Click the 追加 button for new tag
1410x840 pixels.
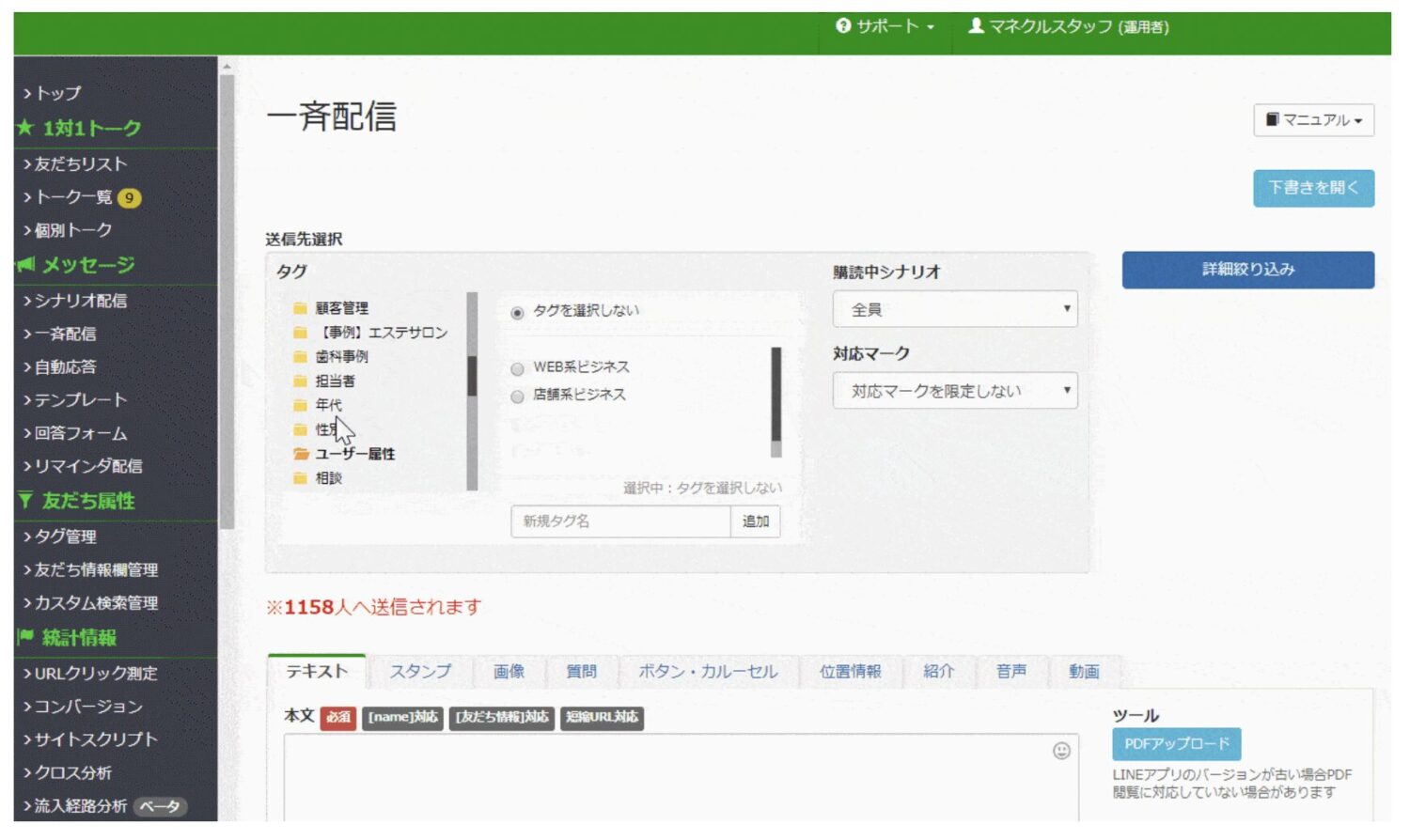point(755,521)
